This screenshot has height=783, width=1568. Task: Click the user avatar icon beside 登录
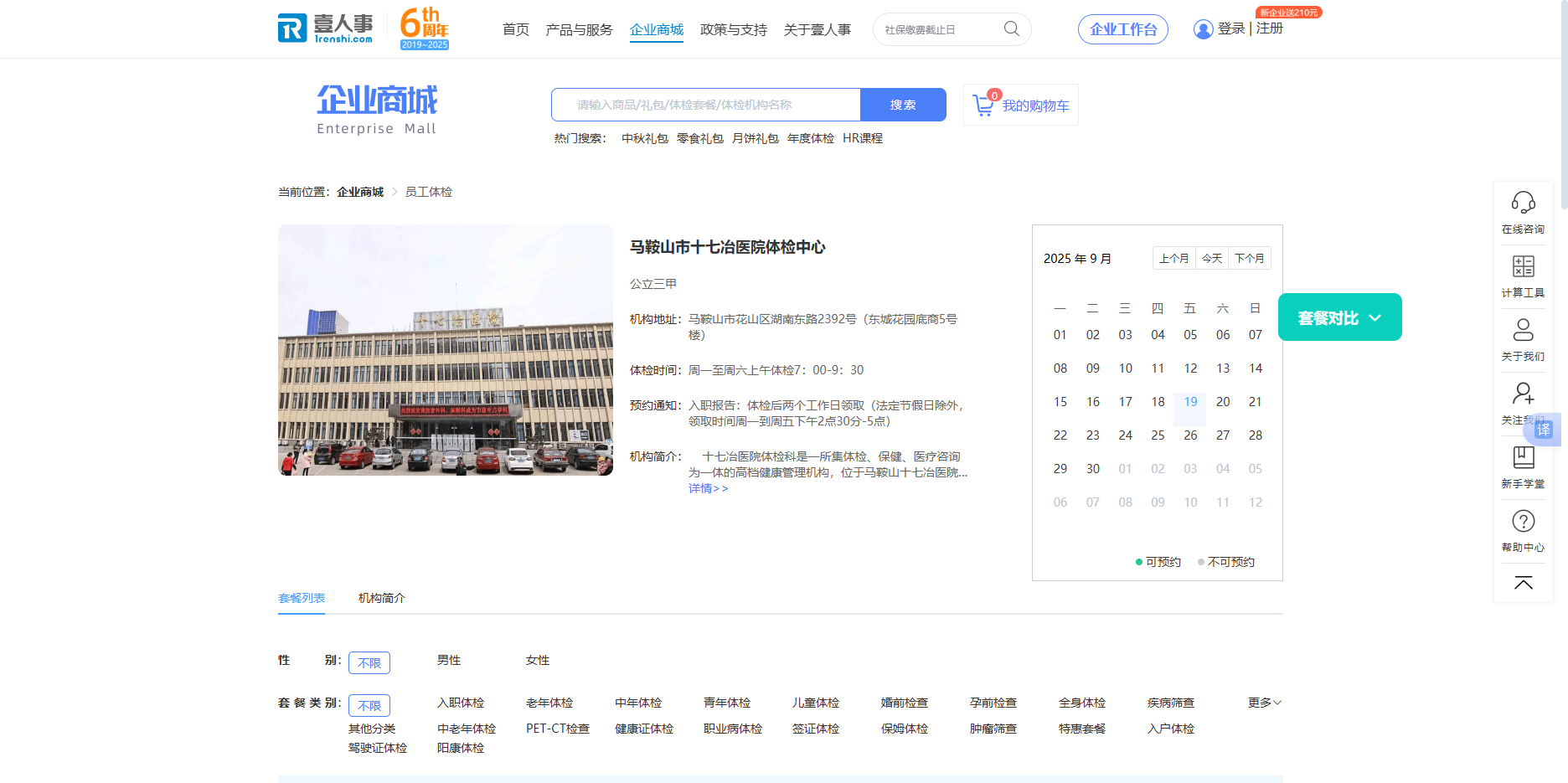coord(1203,29)
